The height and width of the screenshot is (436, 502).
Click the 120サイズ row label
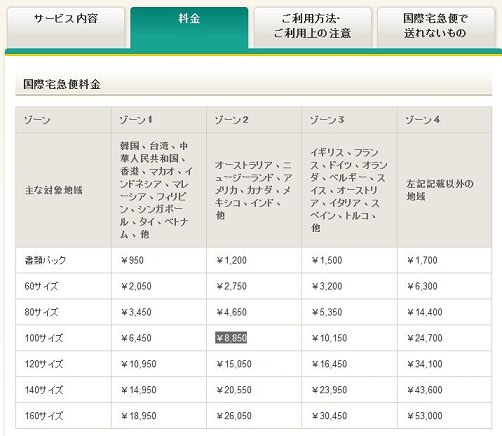[44, 364]
